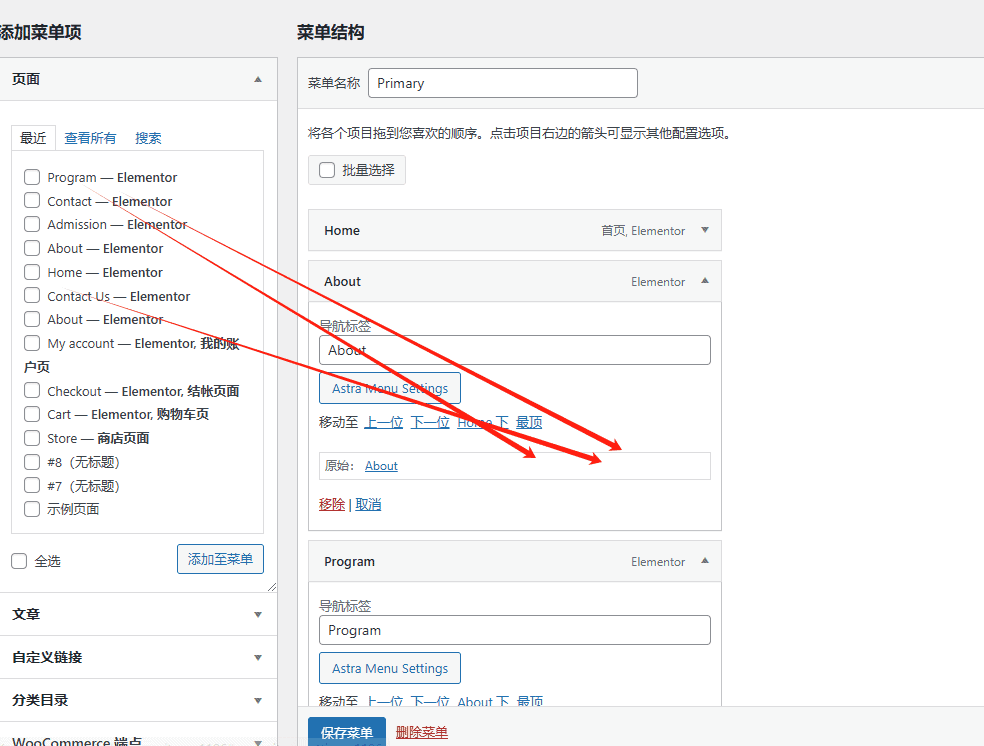
Task: Open Astra Menu Settings under Program
Action: tap(390, 668)
